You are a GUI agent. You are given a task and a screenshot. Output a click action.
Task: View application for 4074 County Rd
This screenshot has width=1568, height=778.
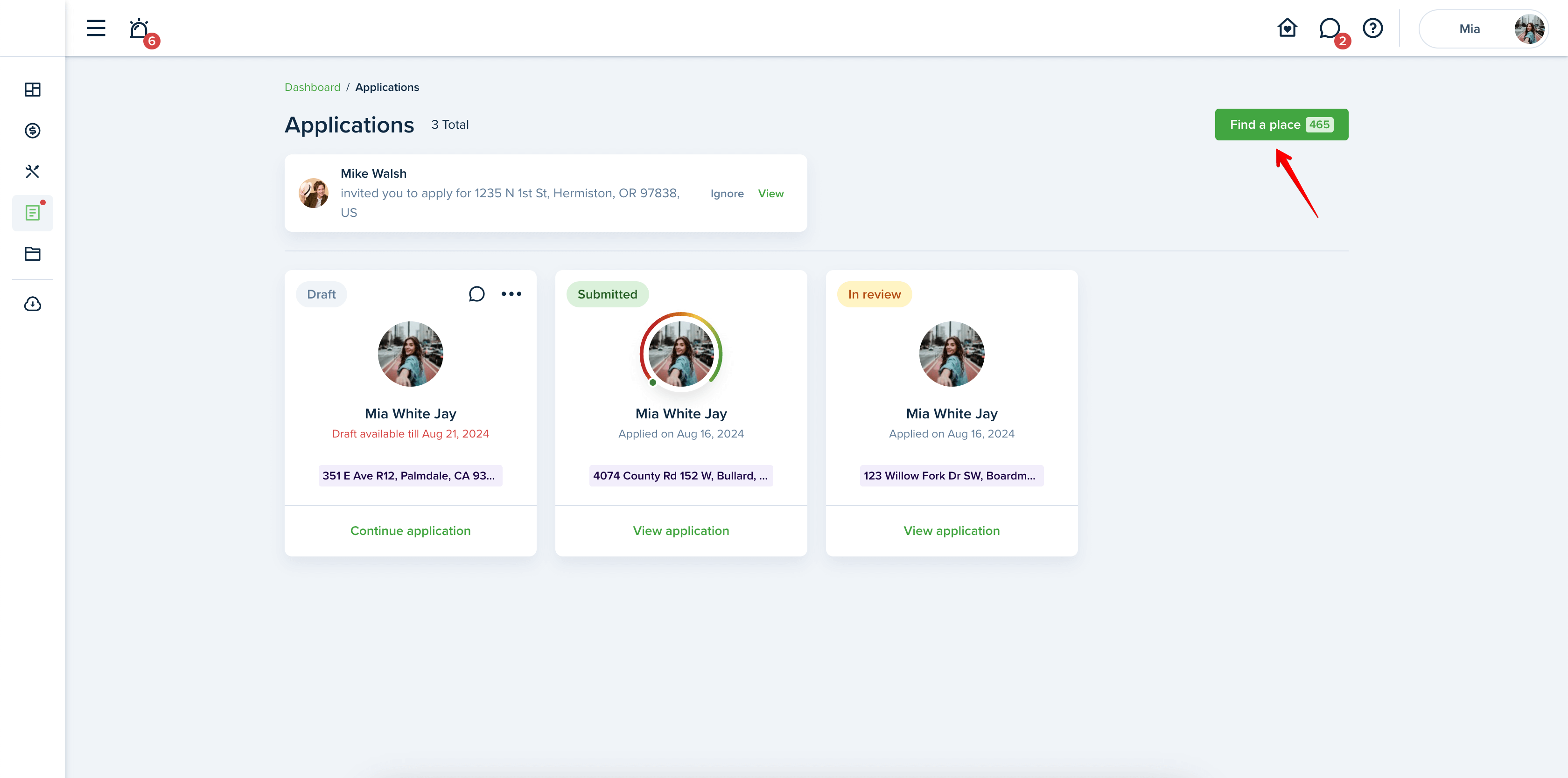coord(680,530)
